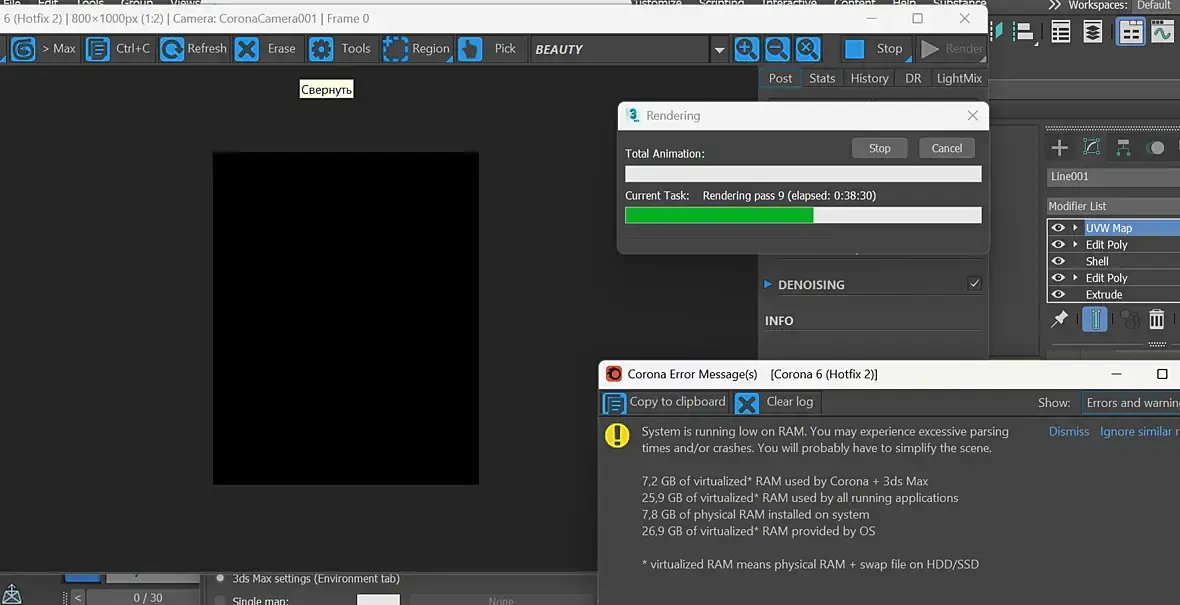
Task: Toggle the DENOISING checkbox
Action: pyautogui.click(x=975, y=284)
